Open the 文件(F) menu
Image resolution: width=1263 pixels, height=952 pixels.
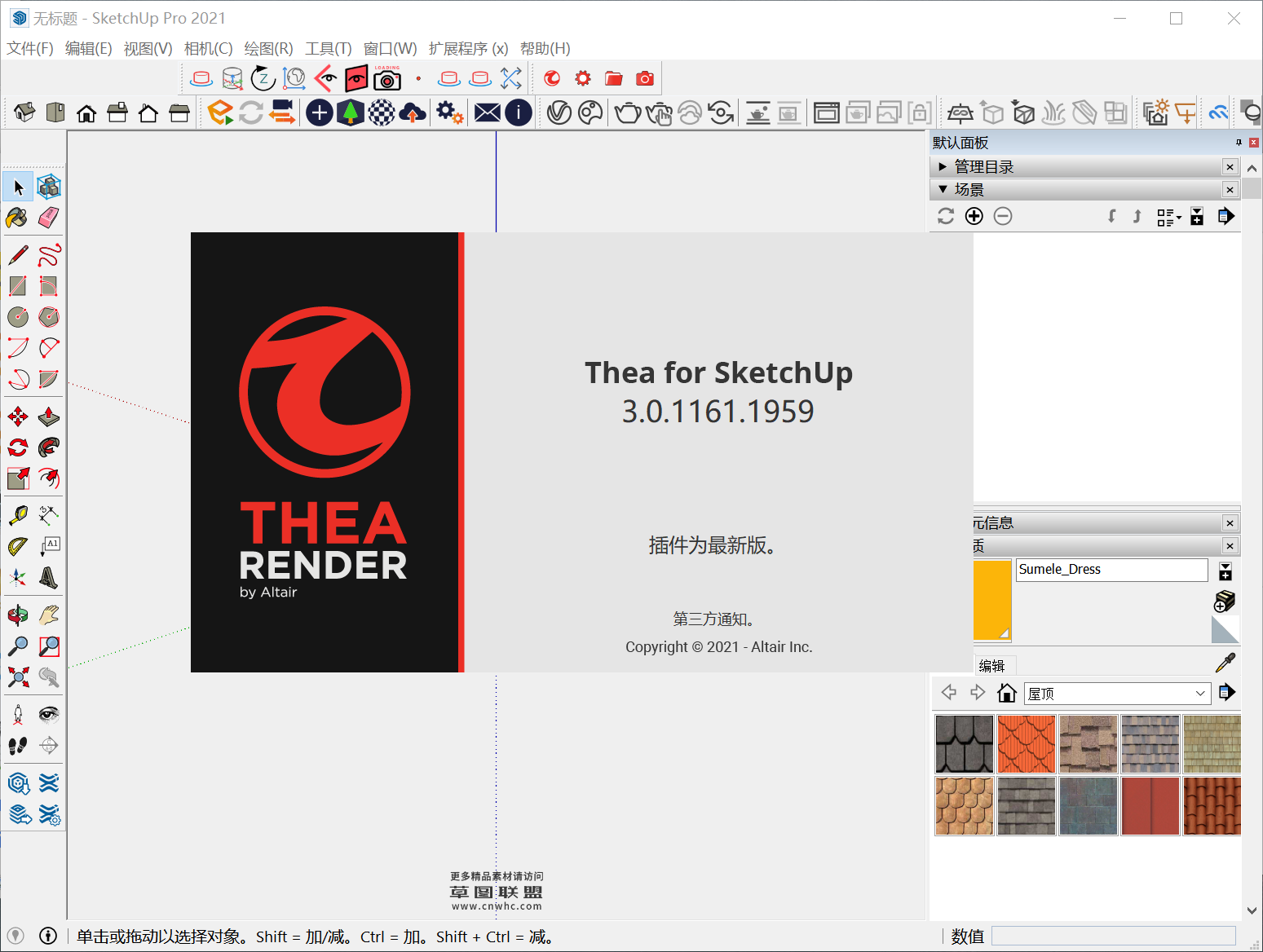[30, 49]
